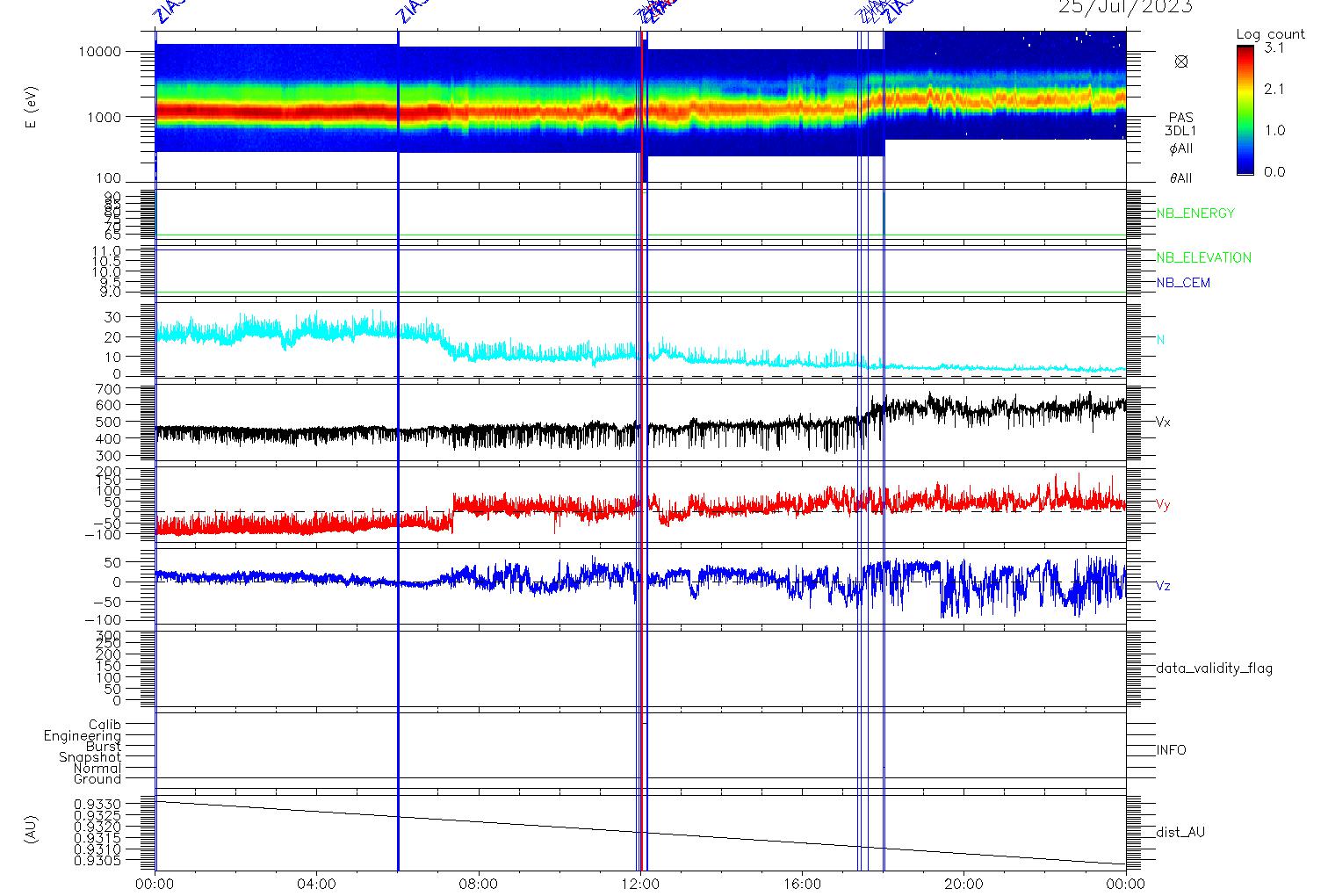Select the 1000 tick on energy axis

click(x=103, y=116)
